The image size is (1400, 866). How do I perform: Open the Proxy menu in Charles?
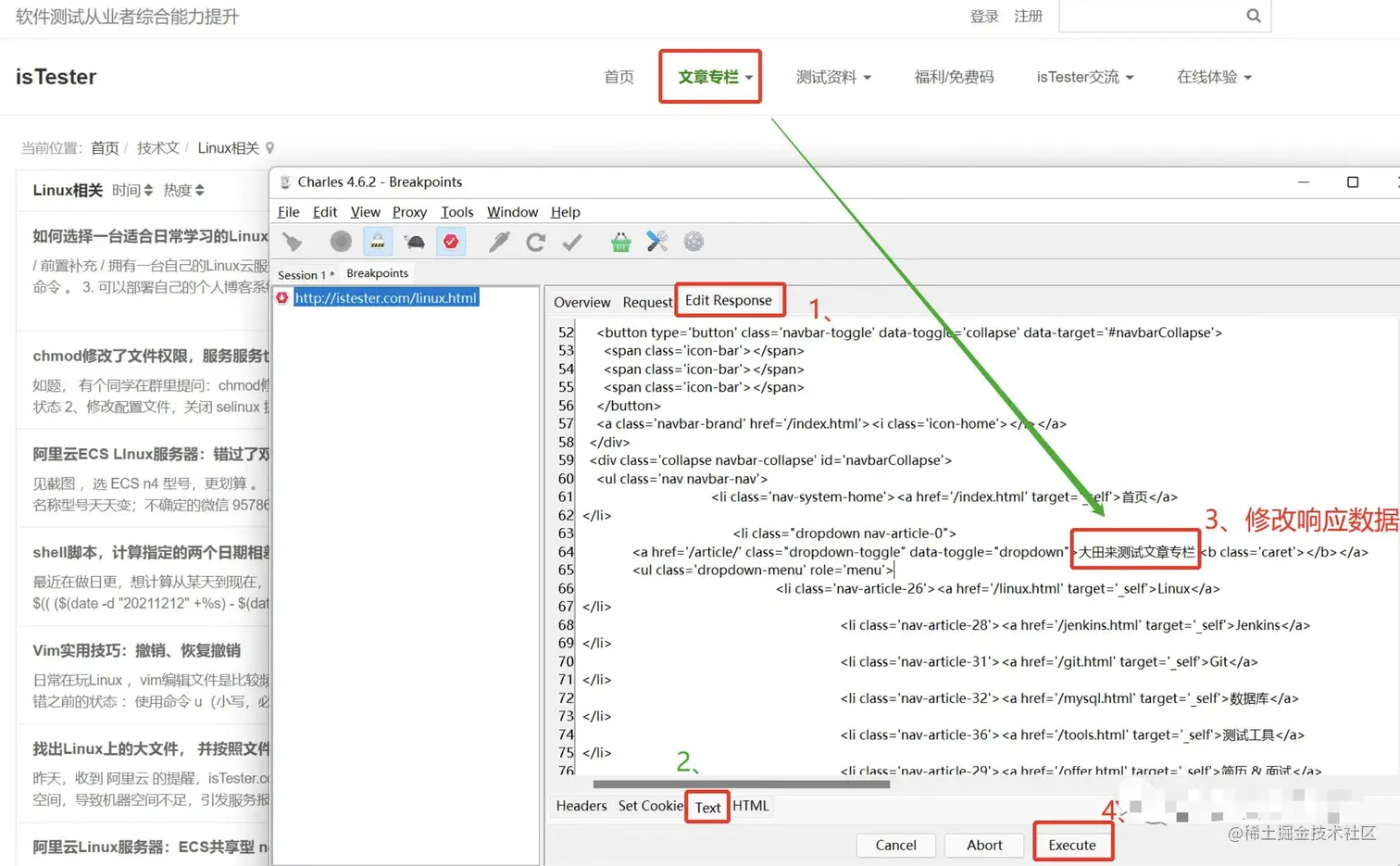pos(409,212)
